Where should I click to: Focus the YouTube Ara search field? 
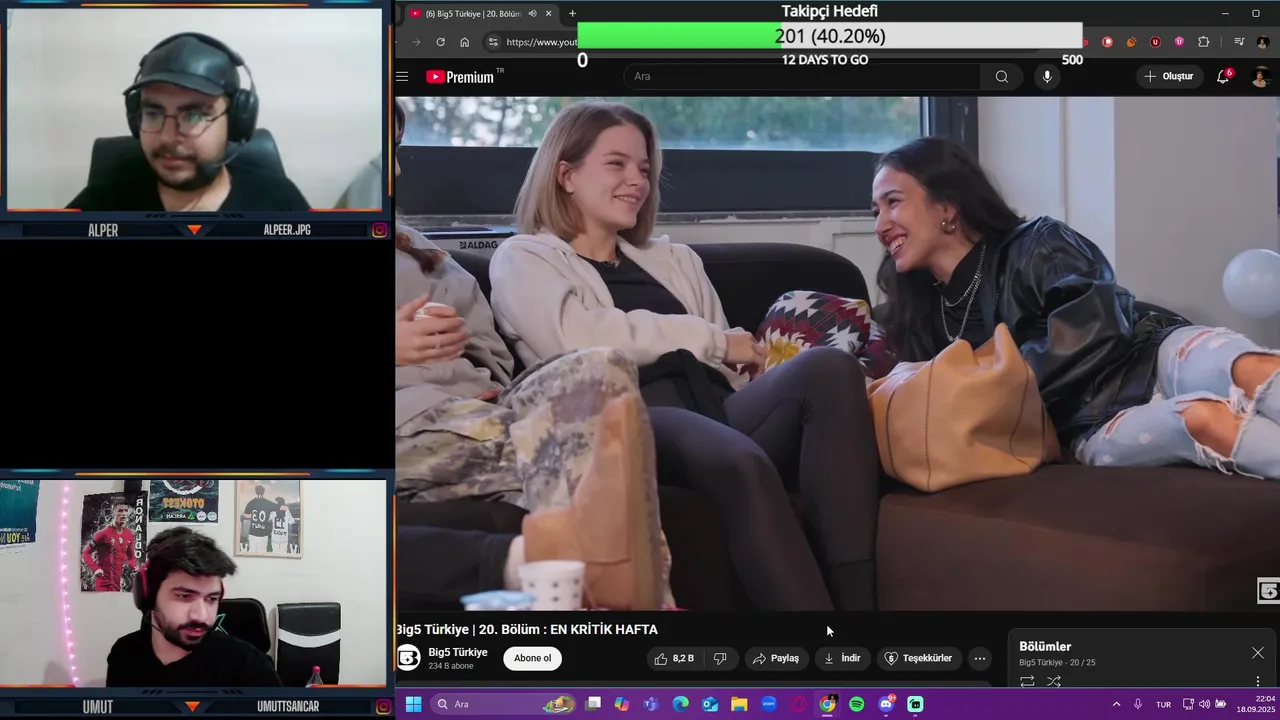(803, 77)
